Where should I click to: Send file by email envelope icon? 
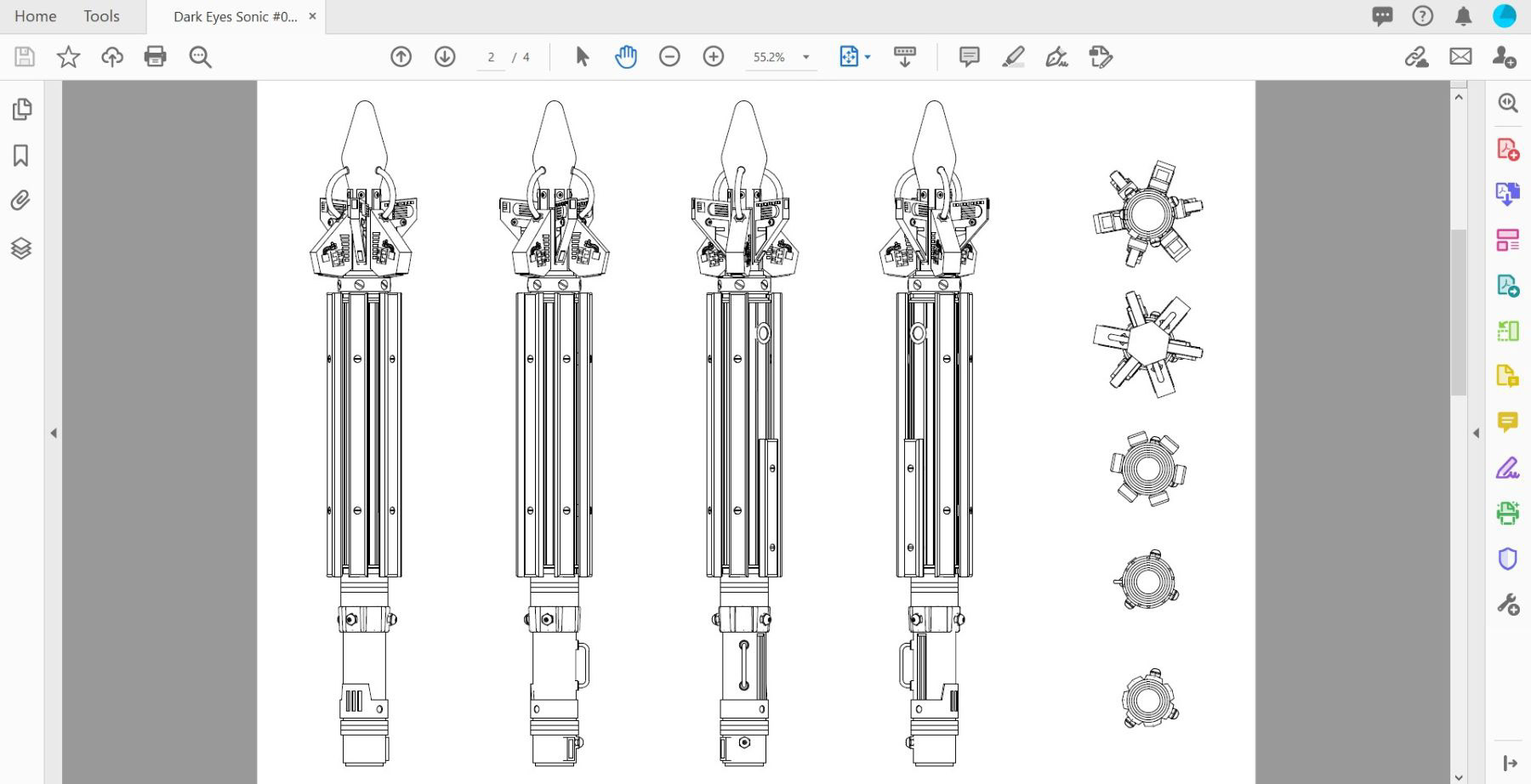1460,57
